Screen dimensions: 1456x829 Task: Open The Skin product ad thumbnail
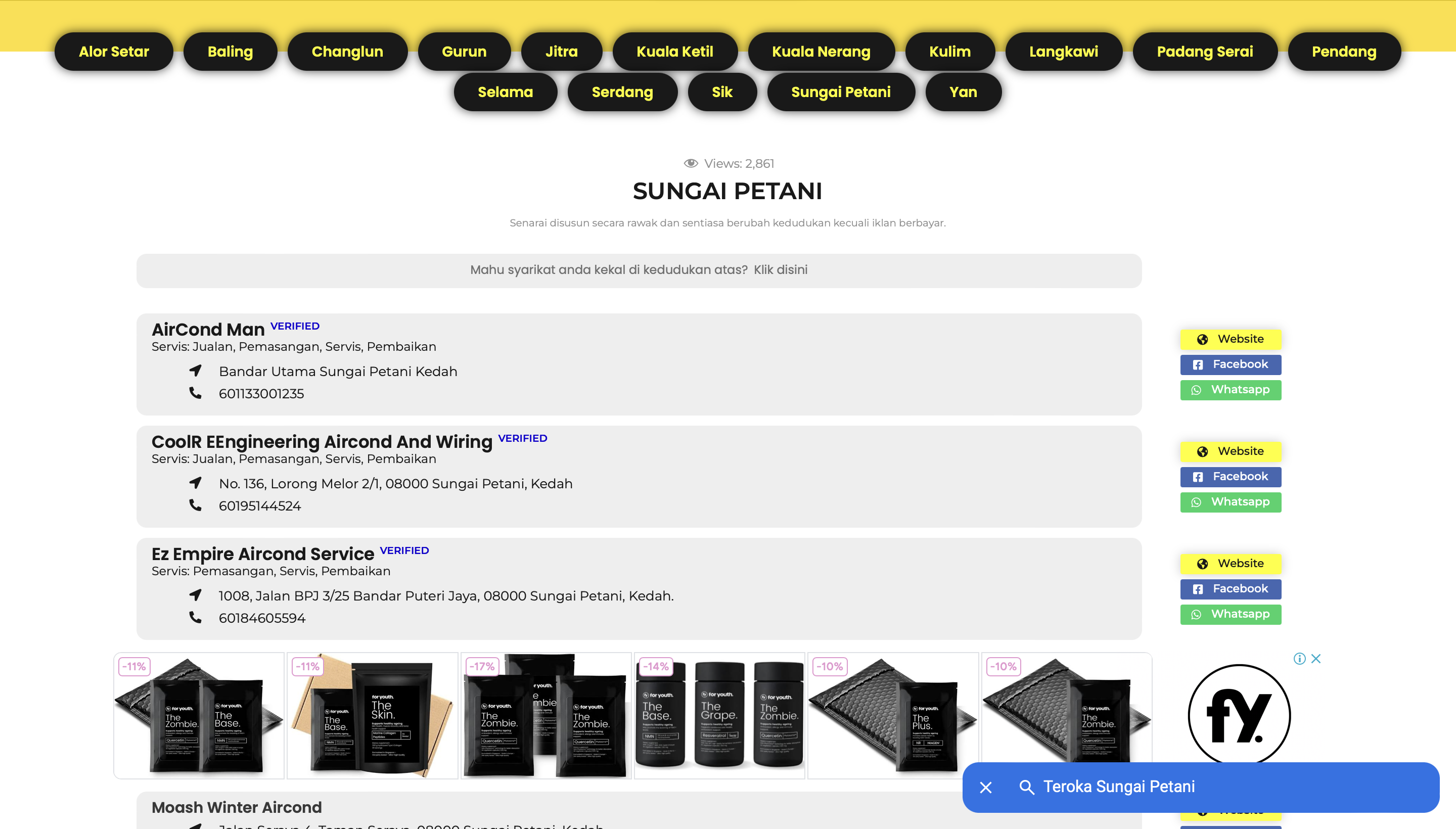tap(373, 715)
